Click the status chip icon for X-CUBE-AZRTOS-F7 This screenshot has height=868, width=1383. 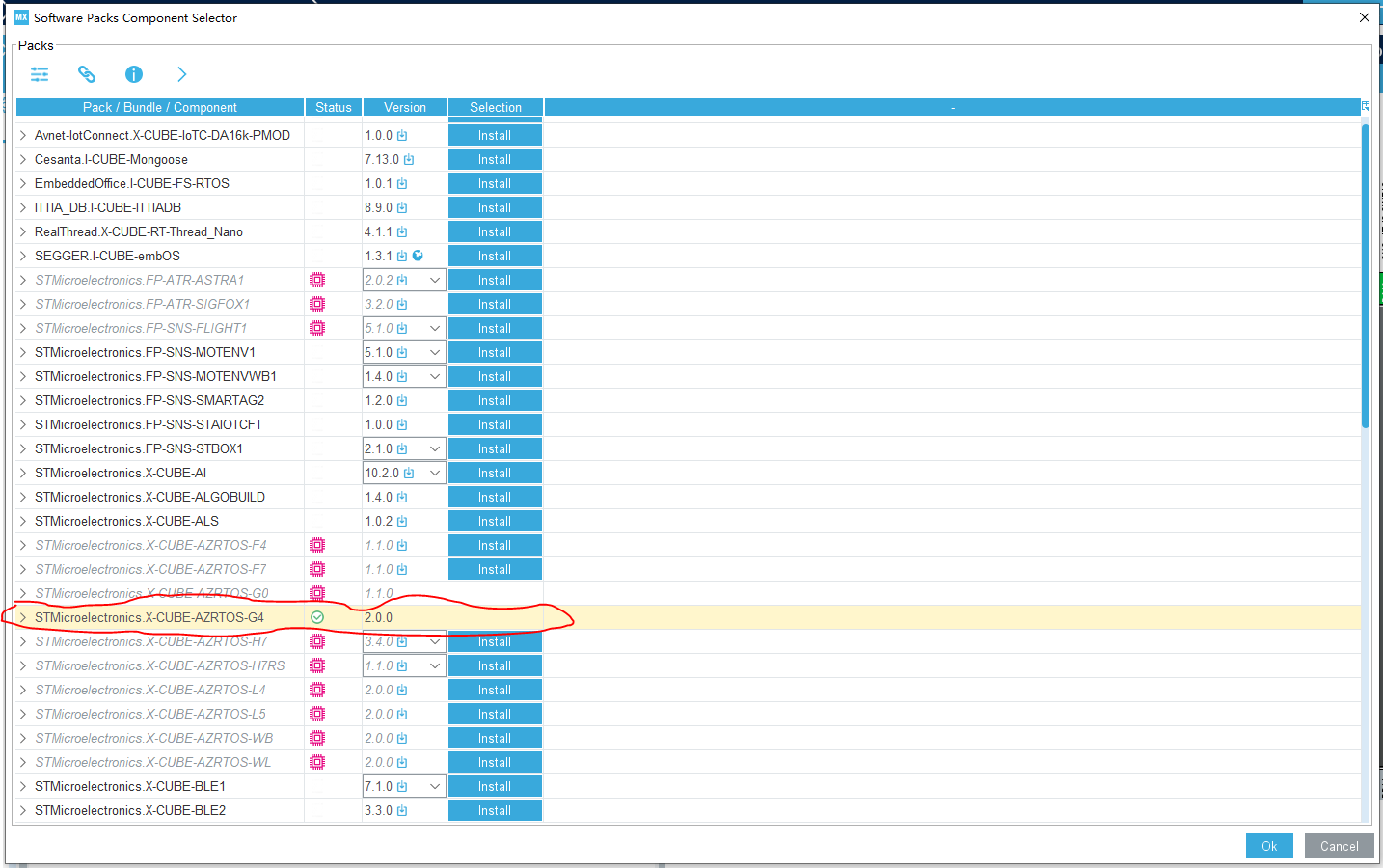(x=317, y=569)
